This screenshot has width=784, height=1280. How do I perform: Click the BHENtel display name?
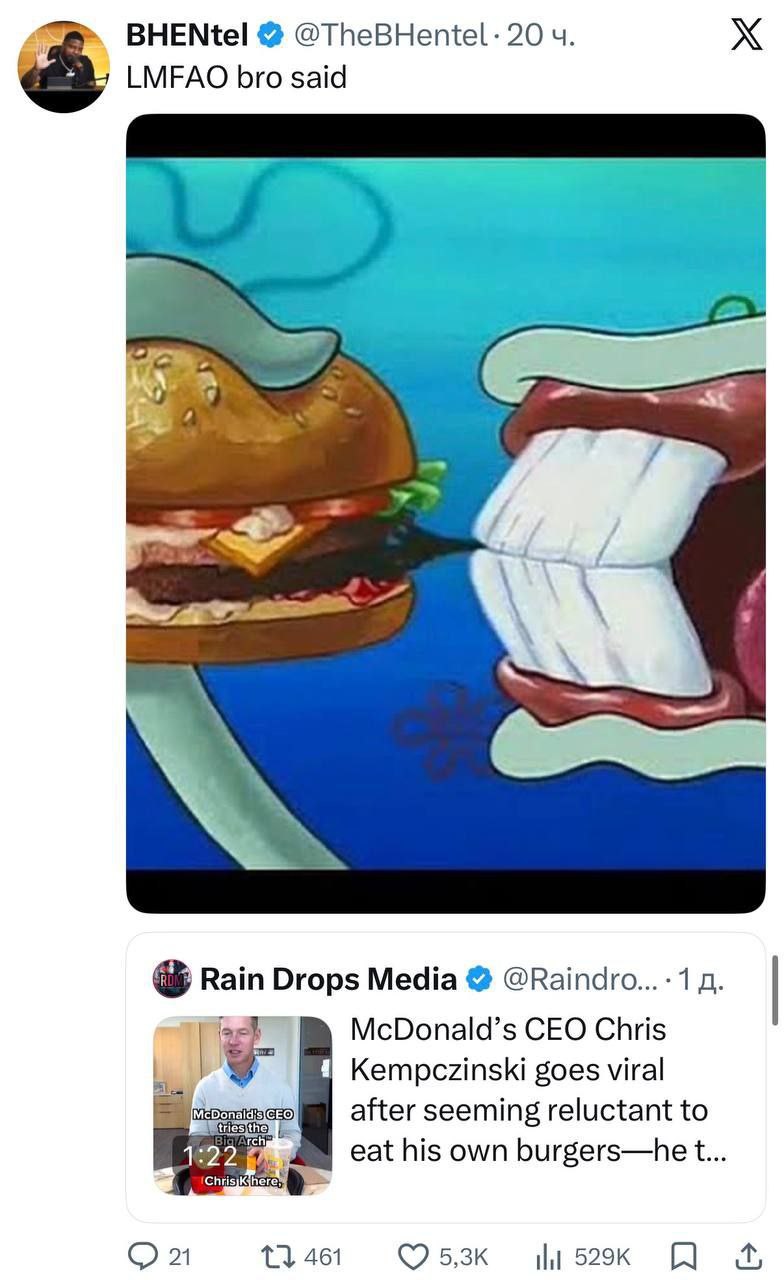(x=187, y=36)
